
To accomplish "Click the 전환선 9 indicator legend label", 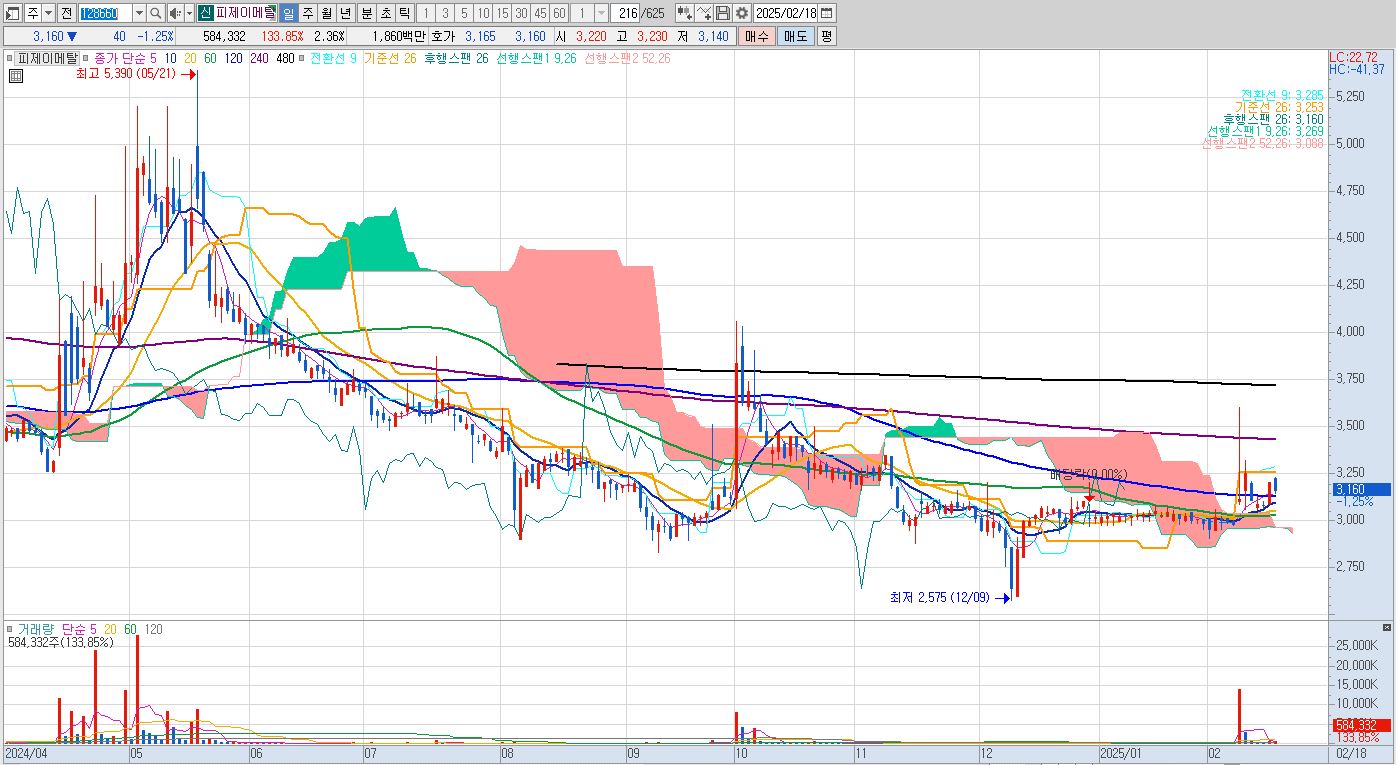I will pyautogui.click(x=334, y=58).
